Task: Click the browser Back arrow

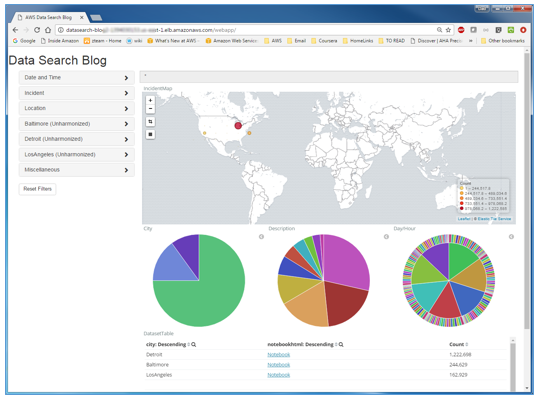Action: pos(15,30)
